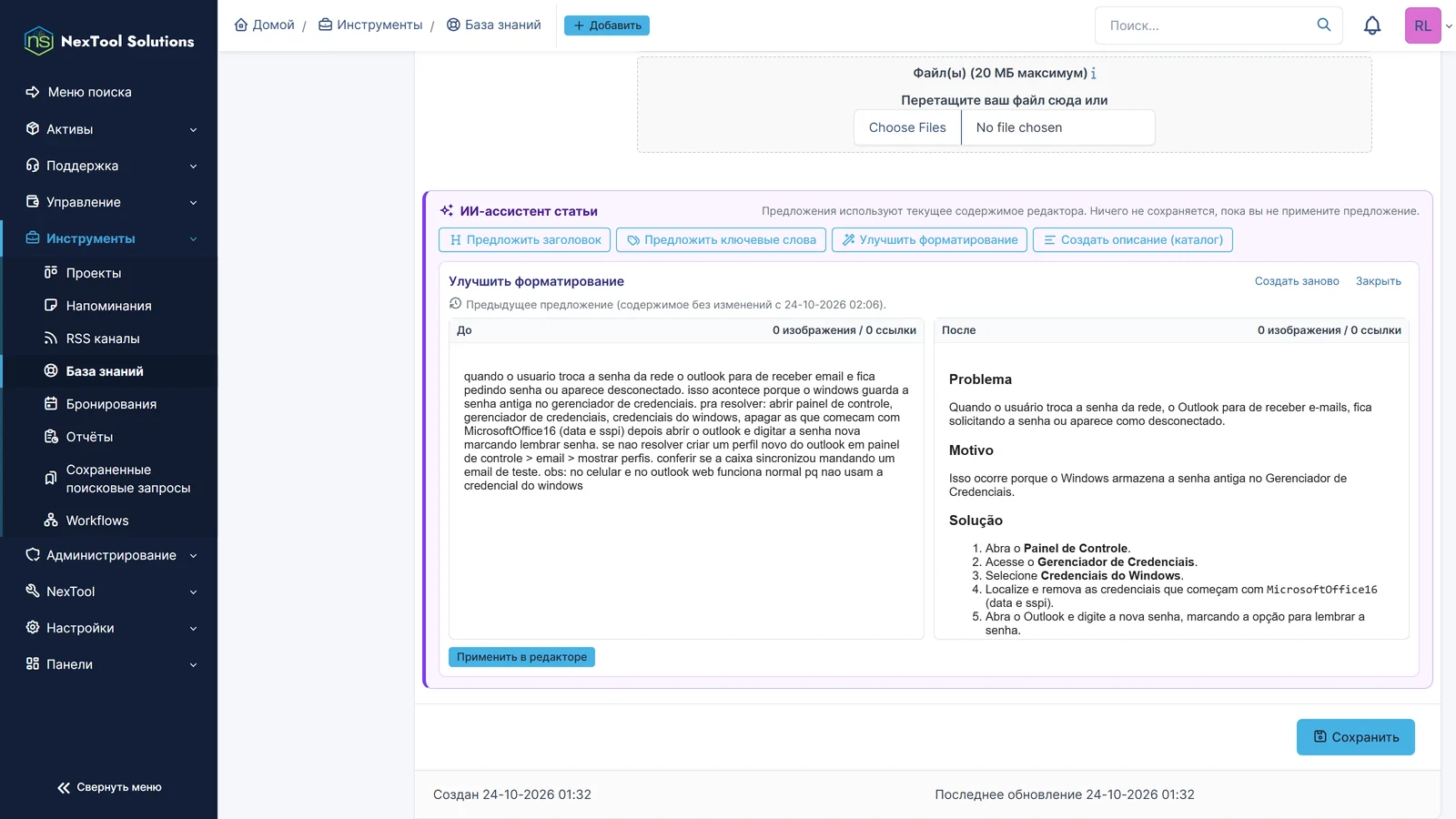1456x819 pixels.
Task: Open notifications bell icon
Action: coord(1372,25)
